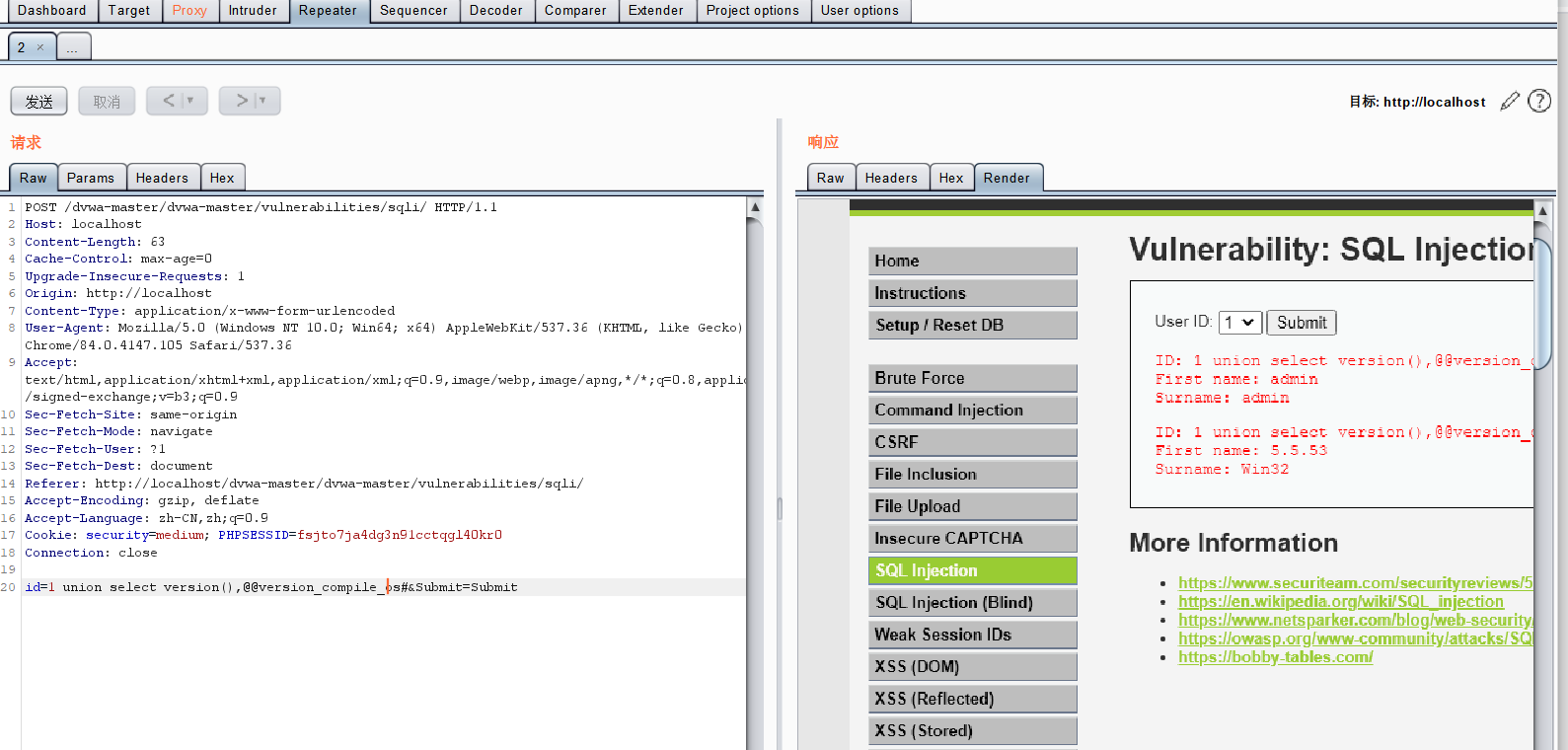Open the User ID dropdown
Image resolution: width=1568 pixels, height=750 pixels.
[x=1238, y=323]
